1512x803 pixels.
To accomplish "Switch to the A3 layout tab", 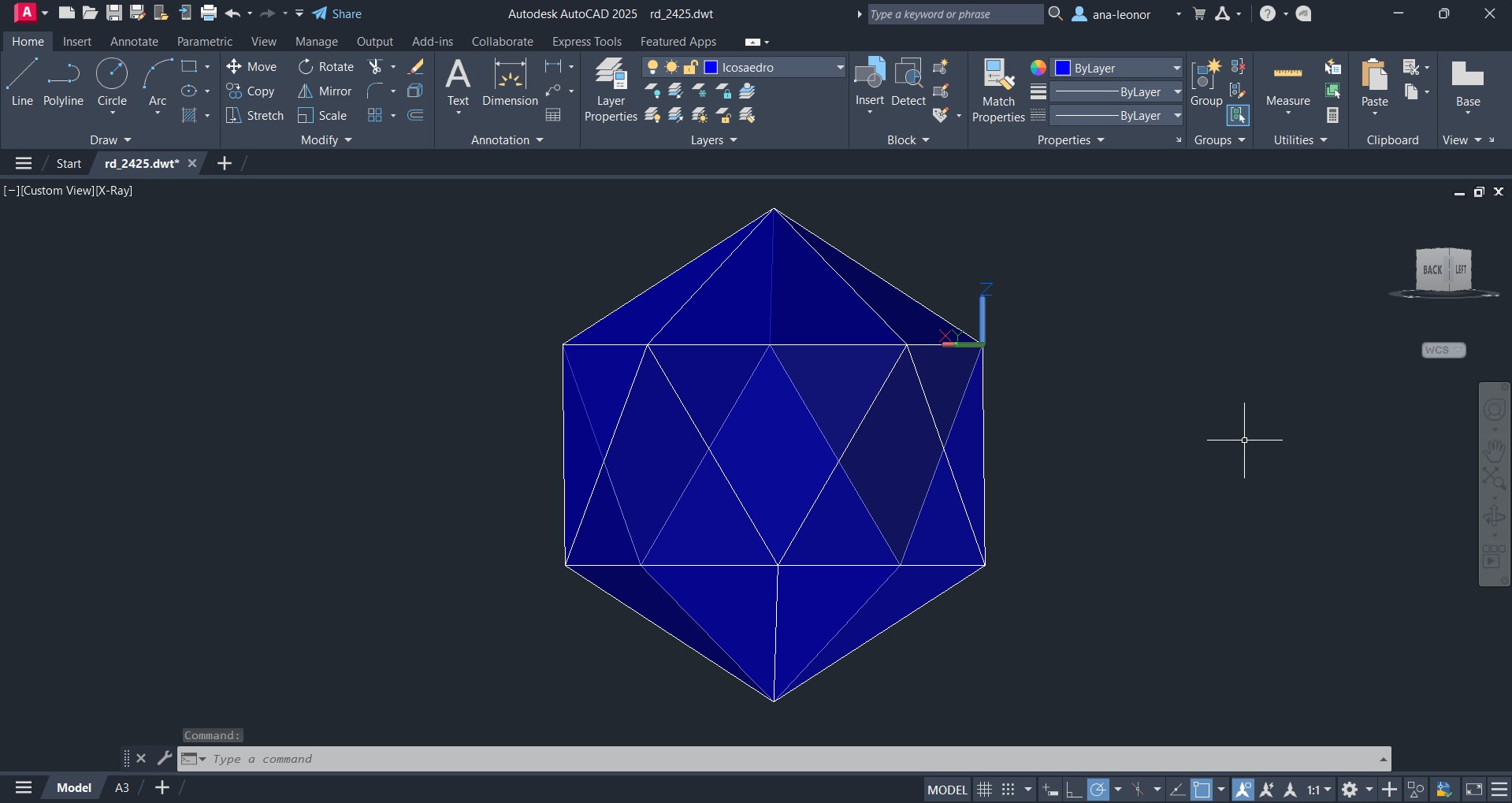I will [x=122, y=788].
